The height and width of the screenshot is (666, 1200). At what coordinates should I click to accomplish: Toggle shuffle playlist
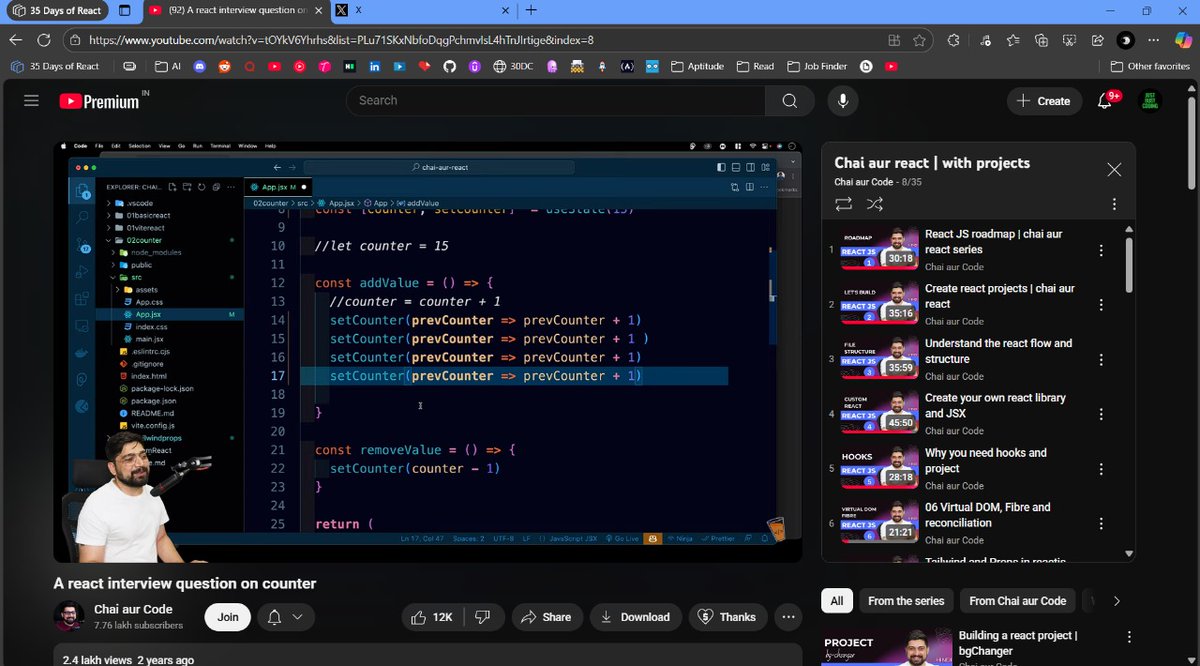coord(875,204)
